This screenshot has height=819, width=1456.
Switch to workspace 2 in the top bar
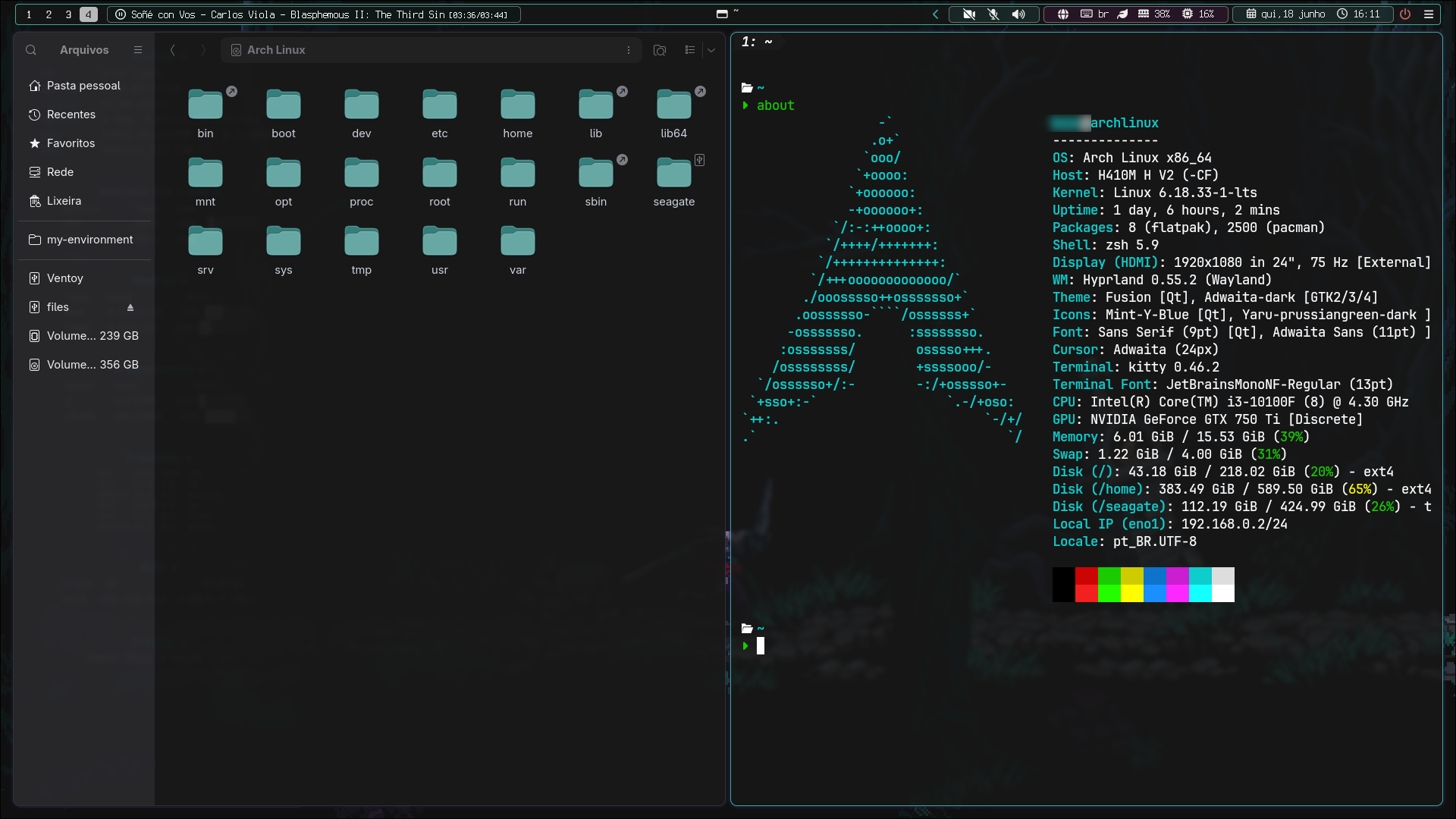pos(49,14)
